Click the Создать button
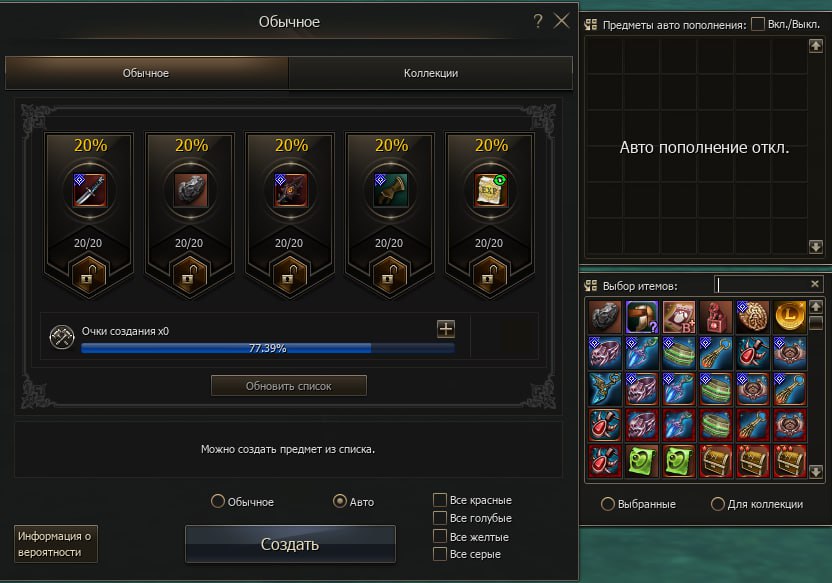Image resolution: width=832 pixels, height=583 pixels. pos(290,544)
